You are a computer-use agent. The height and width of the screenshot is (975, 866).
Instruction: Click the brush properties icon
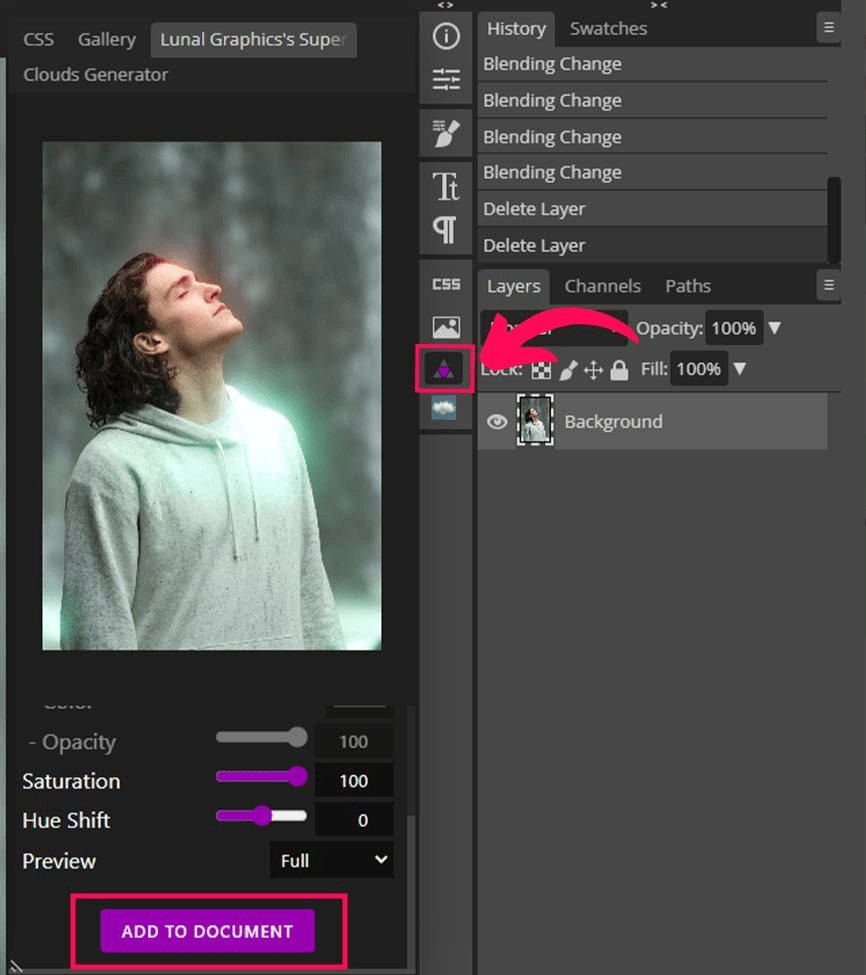(446, 131)
